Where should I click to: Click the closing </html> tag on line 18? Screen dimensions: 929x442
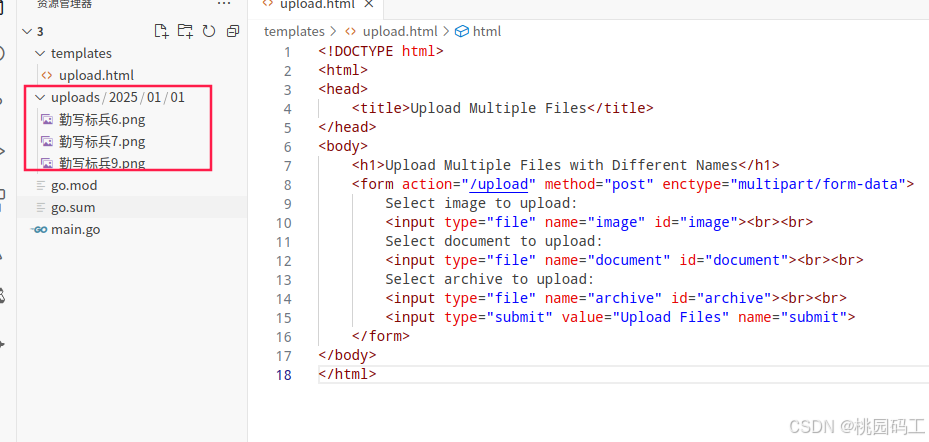[347, 374]
